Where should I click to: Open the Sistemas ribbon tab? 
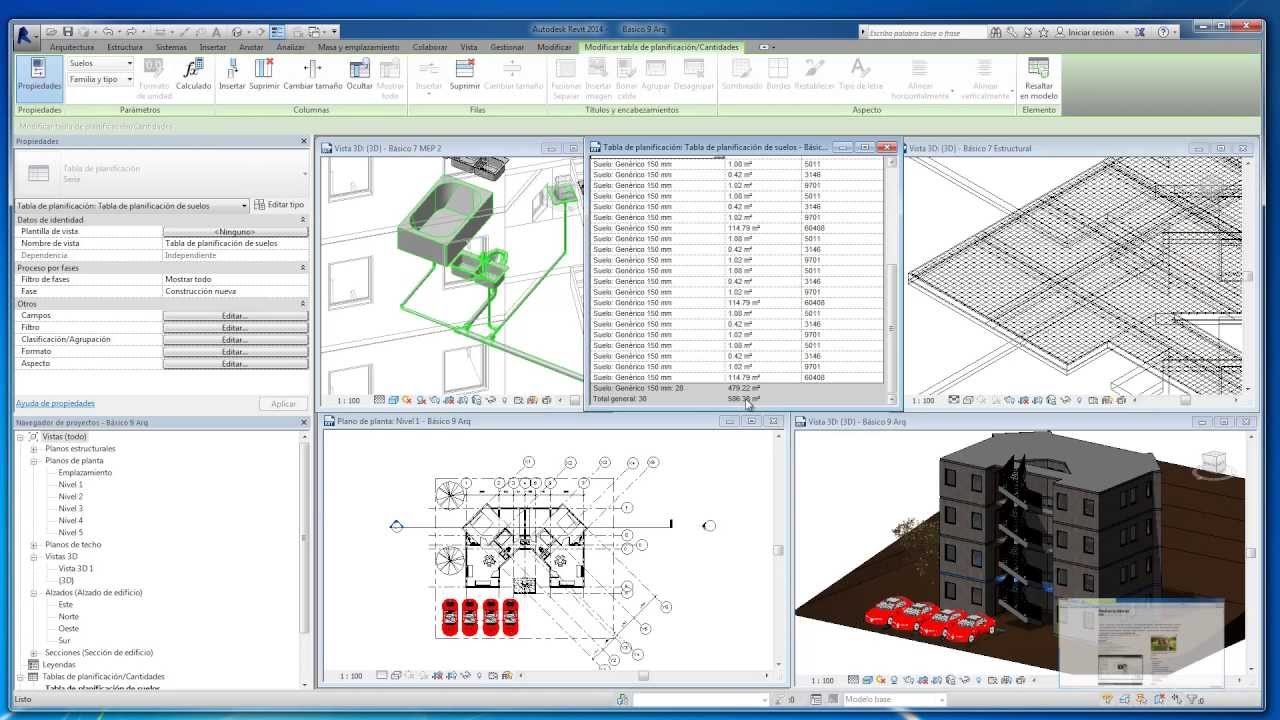(x=171, y=47)
